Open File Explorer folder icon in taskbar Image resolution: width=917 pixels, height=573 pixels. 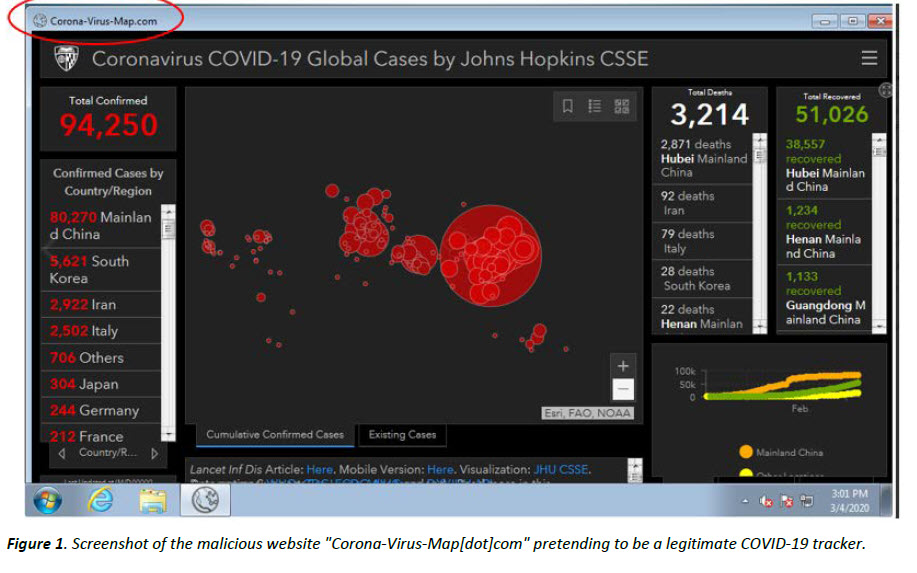coord(153,501)
